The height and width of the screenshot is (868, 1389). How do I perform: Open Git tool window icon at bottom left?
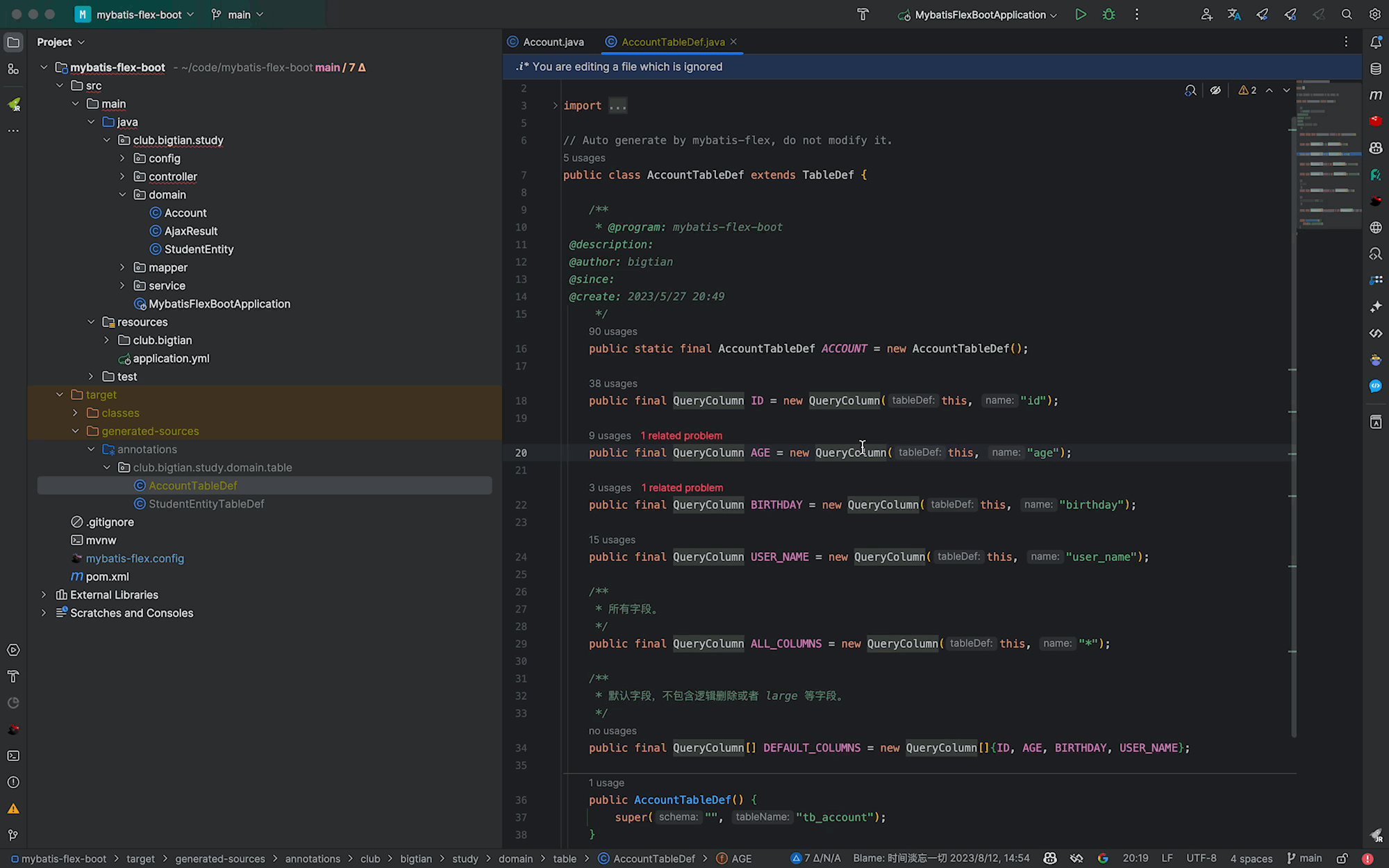(13, 835)
